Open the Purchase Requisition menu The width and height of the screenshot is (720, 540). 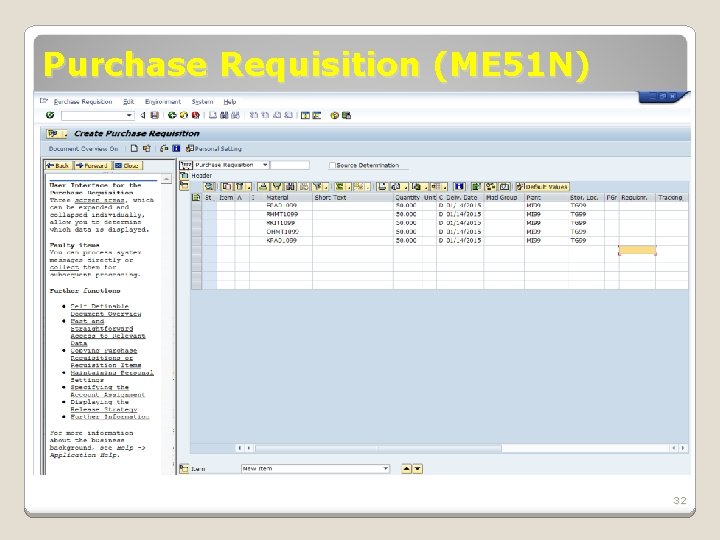(83, 101)
